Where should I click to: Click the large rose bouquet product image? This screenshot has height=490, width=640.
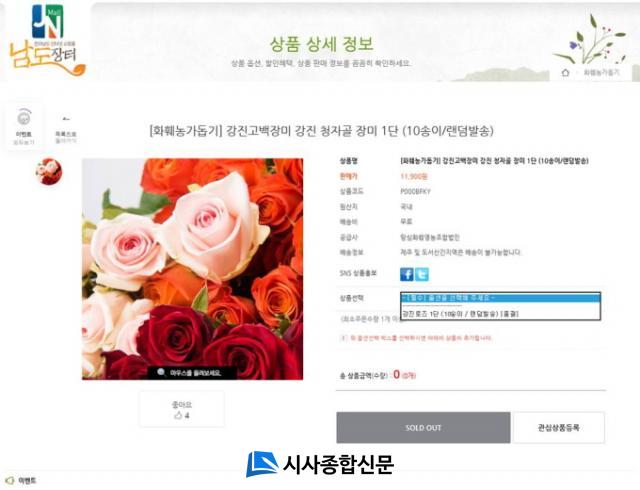coord(193,269)
